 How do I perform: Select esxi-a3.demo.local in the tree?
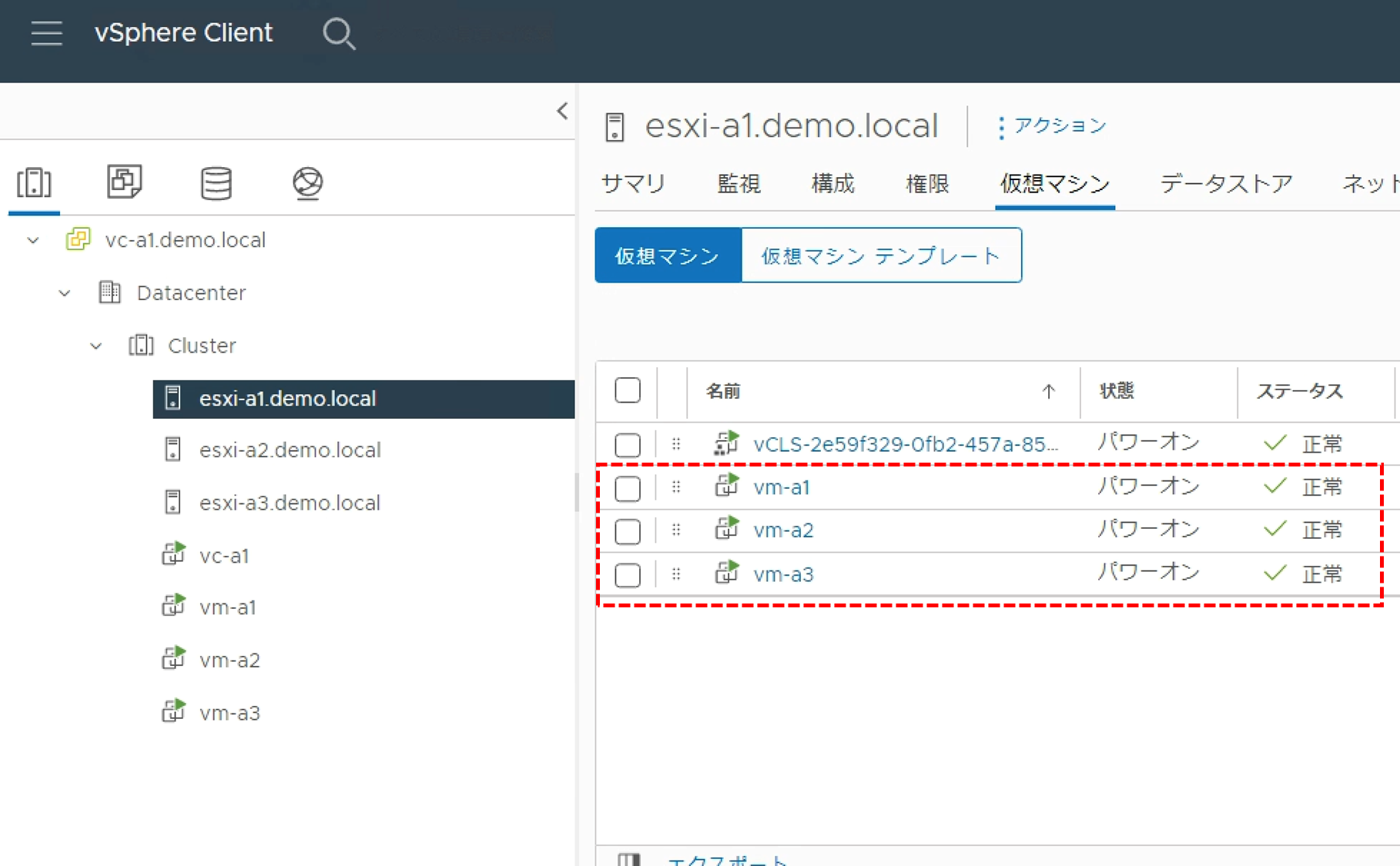pos(290,503)
